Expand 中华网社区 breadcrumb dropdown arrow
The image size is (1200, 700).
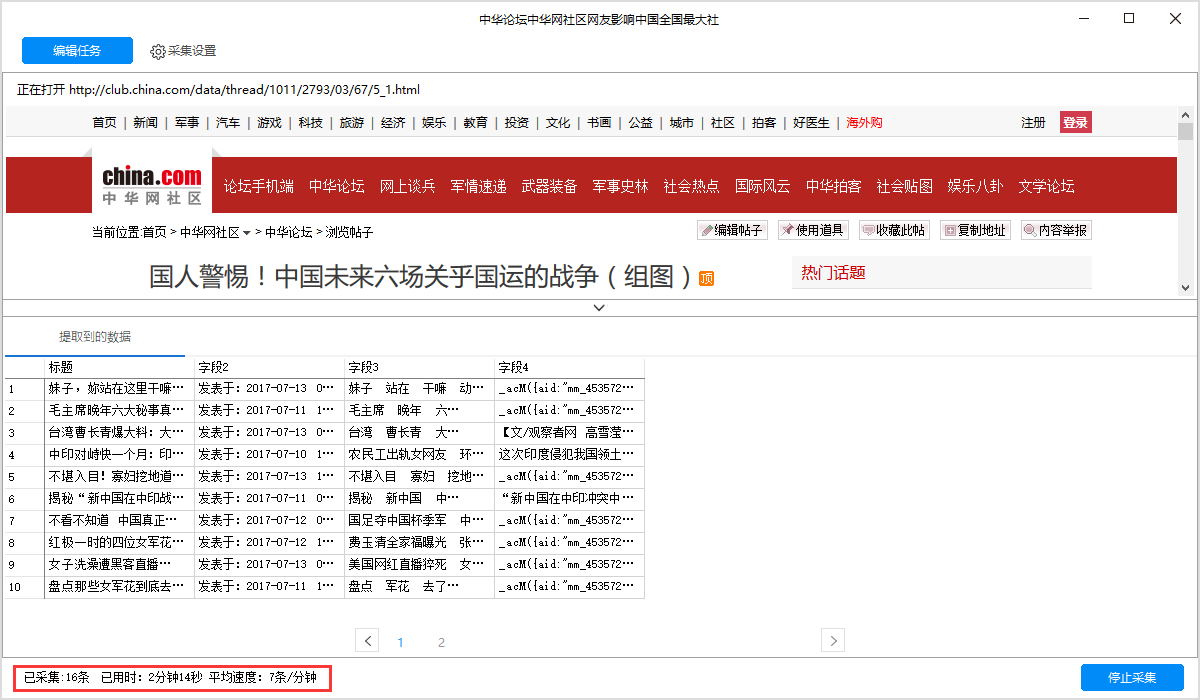click(247, 233)
